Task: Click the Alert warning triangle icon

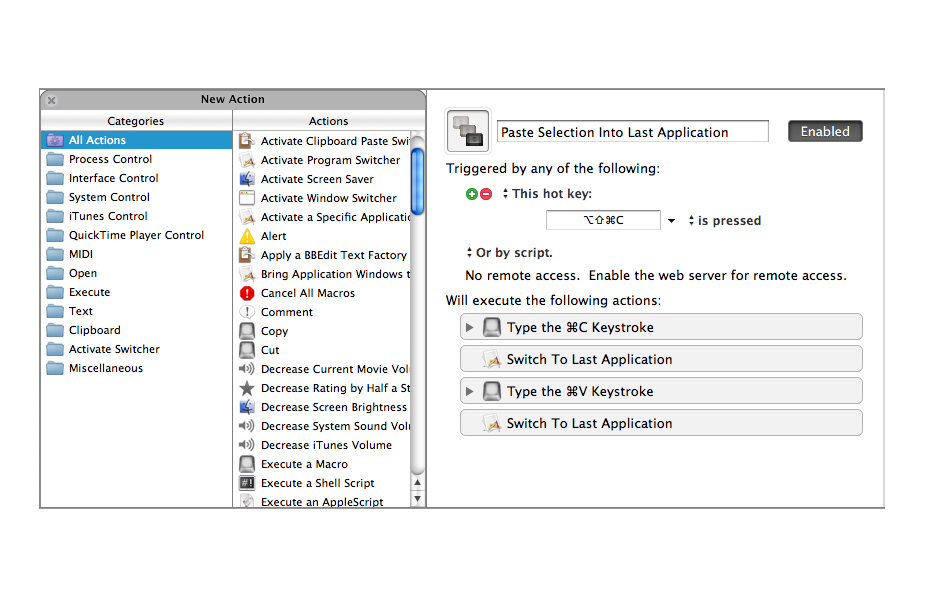Action: coord(247,236)
